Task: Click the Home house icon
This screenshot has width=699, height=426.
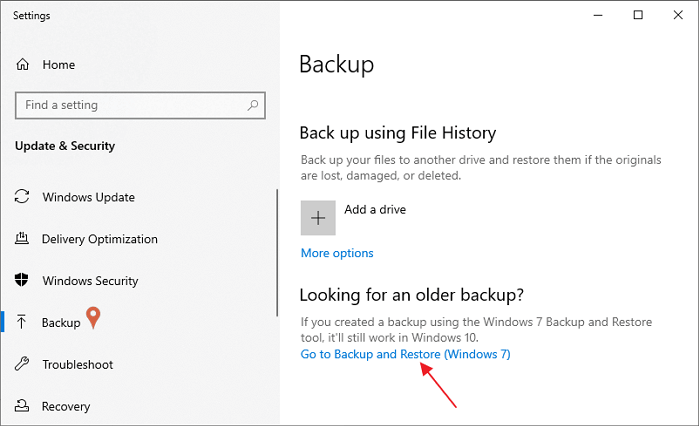Action: 23,65
